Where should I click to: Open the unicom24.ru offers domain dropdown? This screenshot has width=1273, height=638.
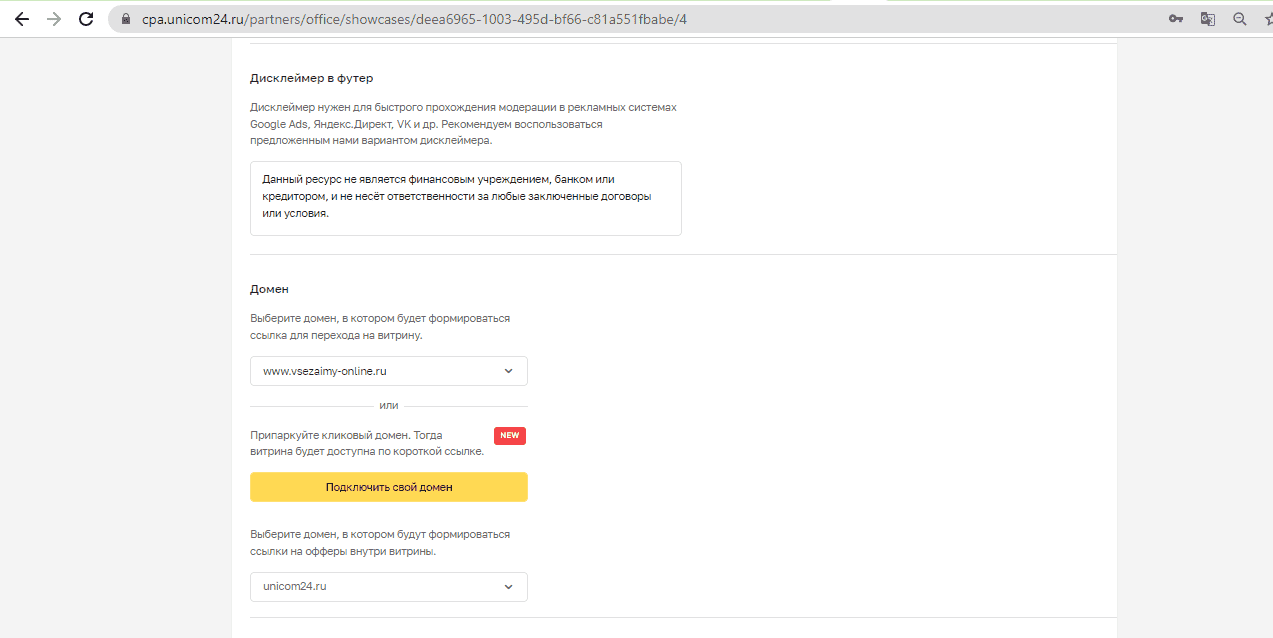(x=388, y=587)
